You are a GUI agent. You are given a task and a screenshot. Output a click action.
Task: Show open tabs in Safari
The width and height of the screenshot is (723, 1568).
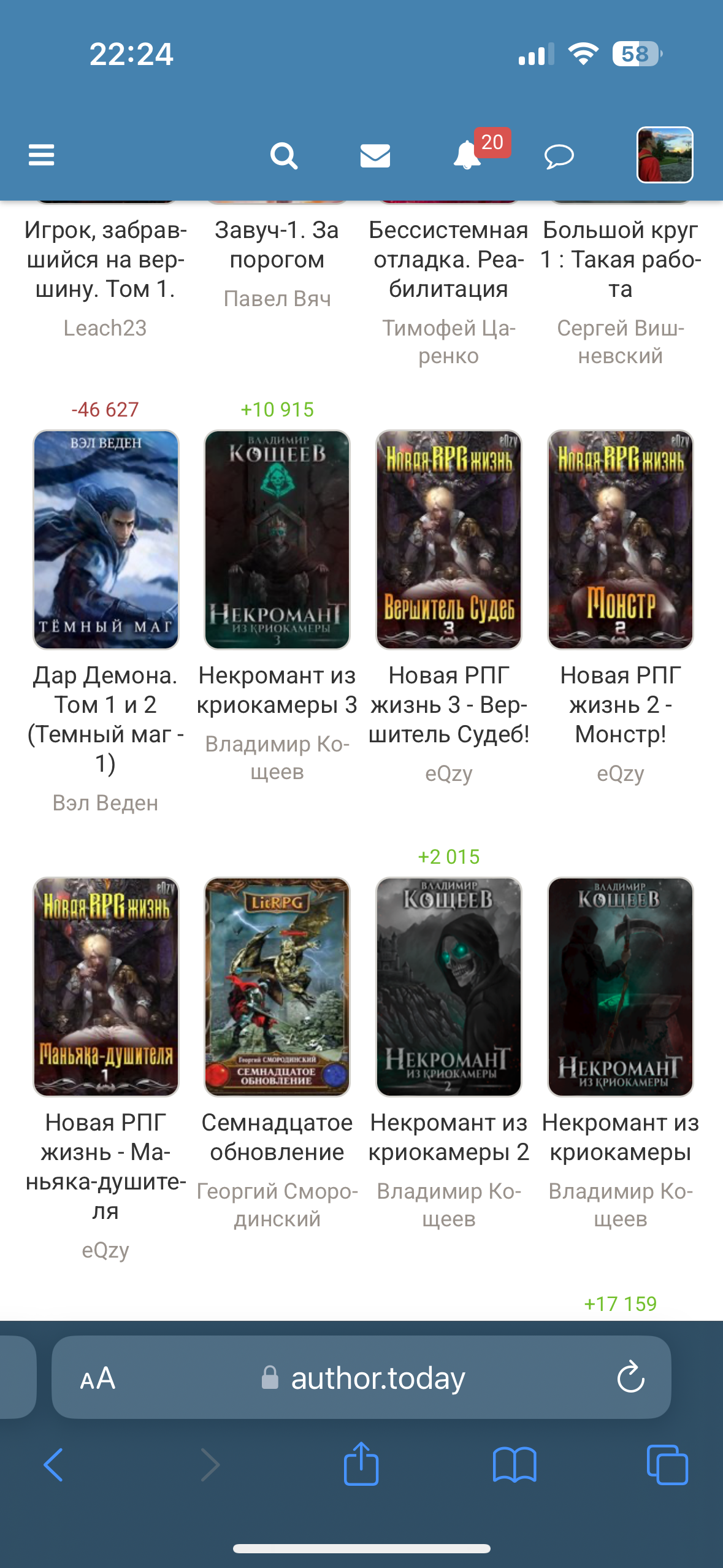(667, 1465)
